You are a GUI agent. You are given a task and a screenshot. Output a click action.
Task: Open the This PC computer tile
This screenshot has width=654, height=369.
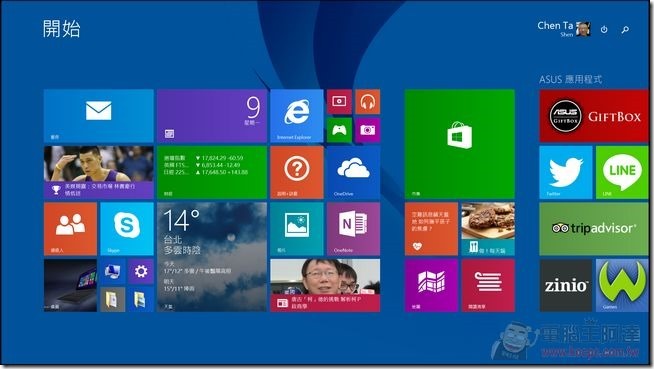coord(113,271)
